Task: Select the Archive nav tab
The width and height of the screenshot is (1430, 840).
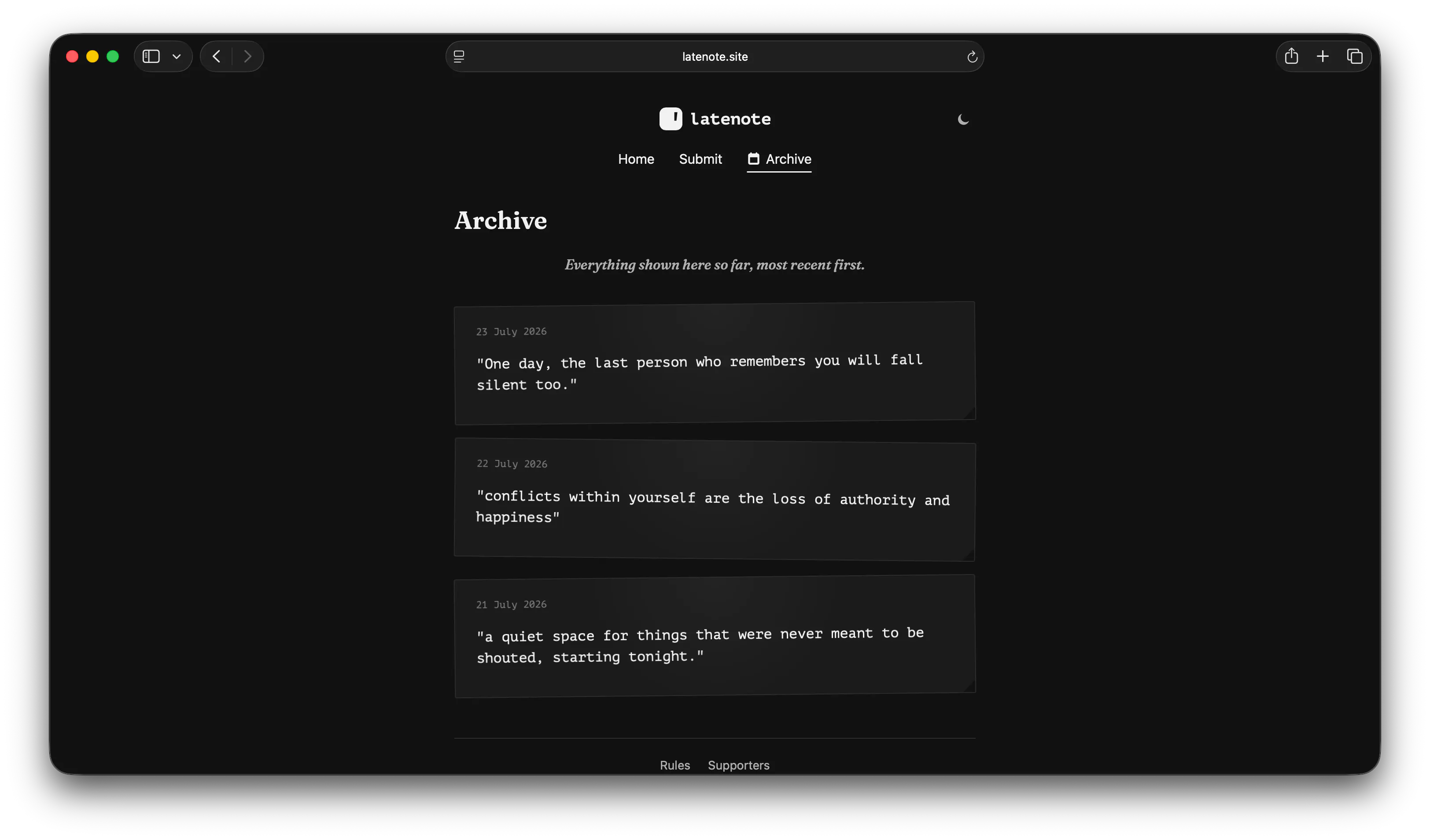Action: click(x=779, y=159)
